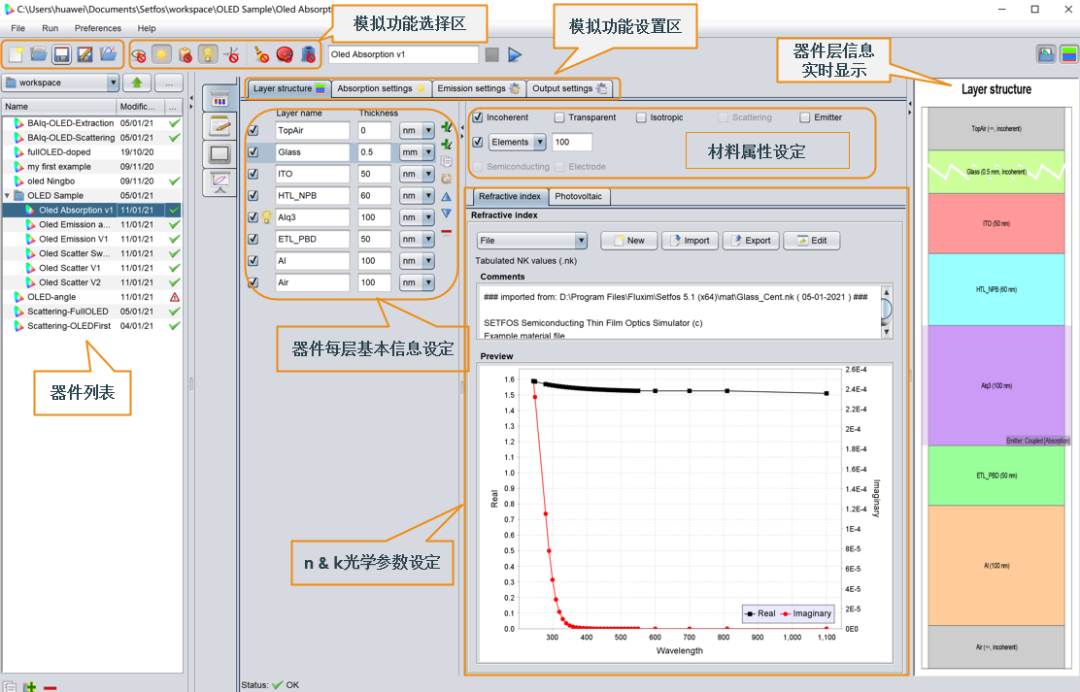Move selected layer up with blue triangle
1080x692 pixels.
click(x=446, y=197)
